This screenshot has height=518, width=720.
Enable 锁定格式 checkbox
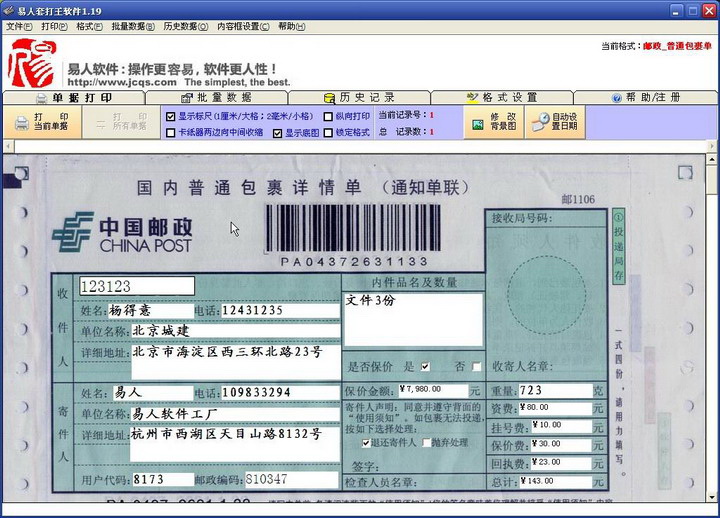pos(328,133)
